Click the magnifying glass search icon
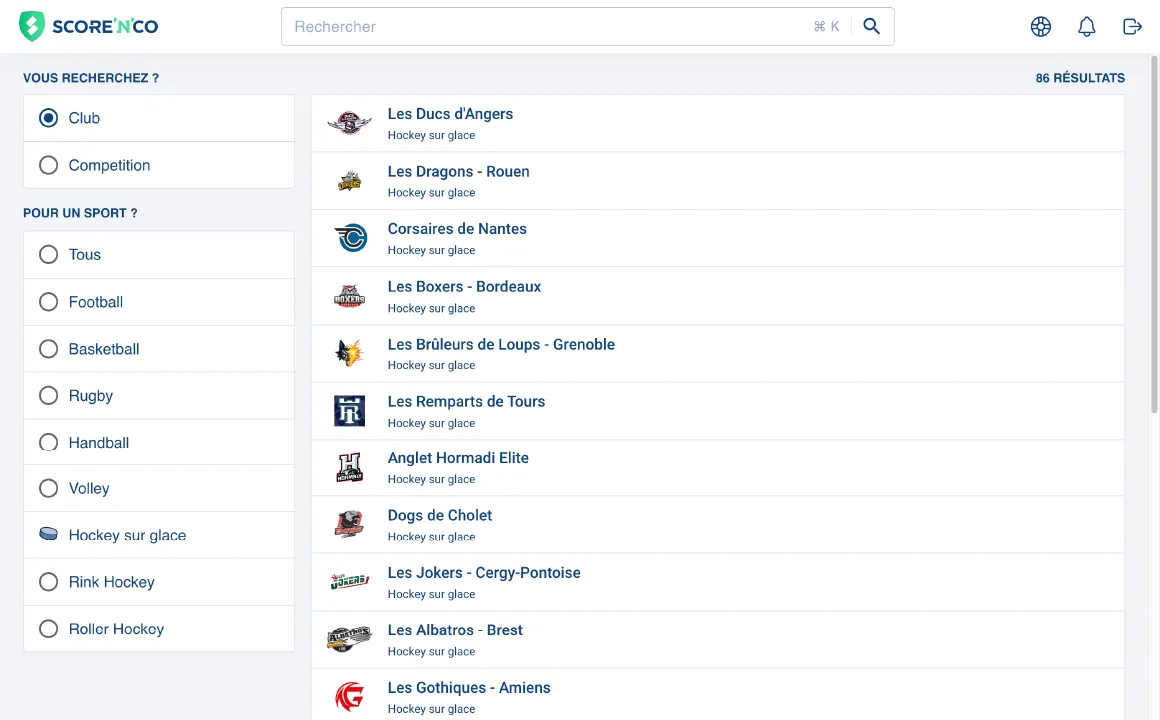This screenshot has height=720, width=1160. tap(871, 27)
